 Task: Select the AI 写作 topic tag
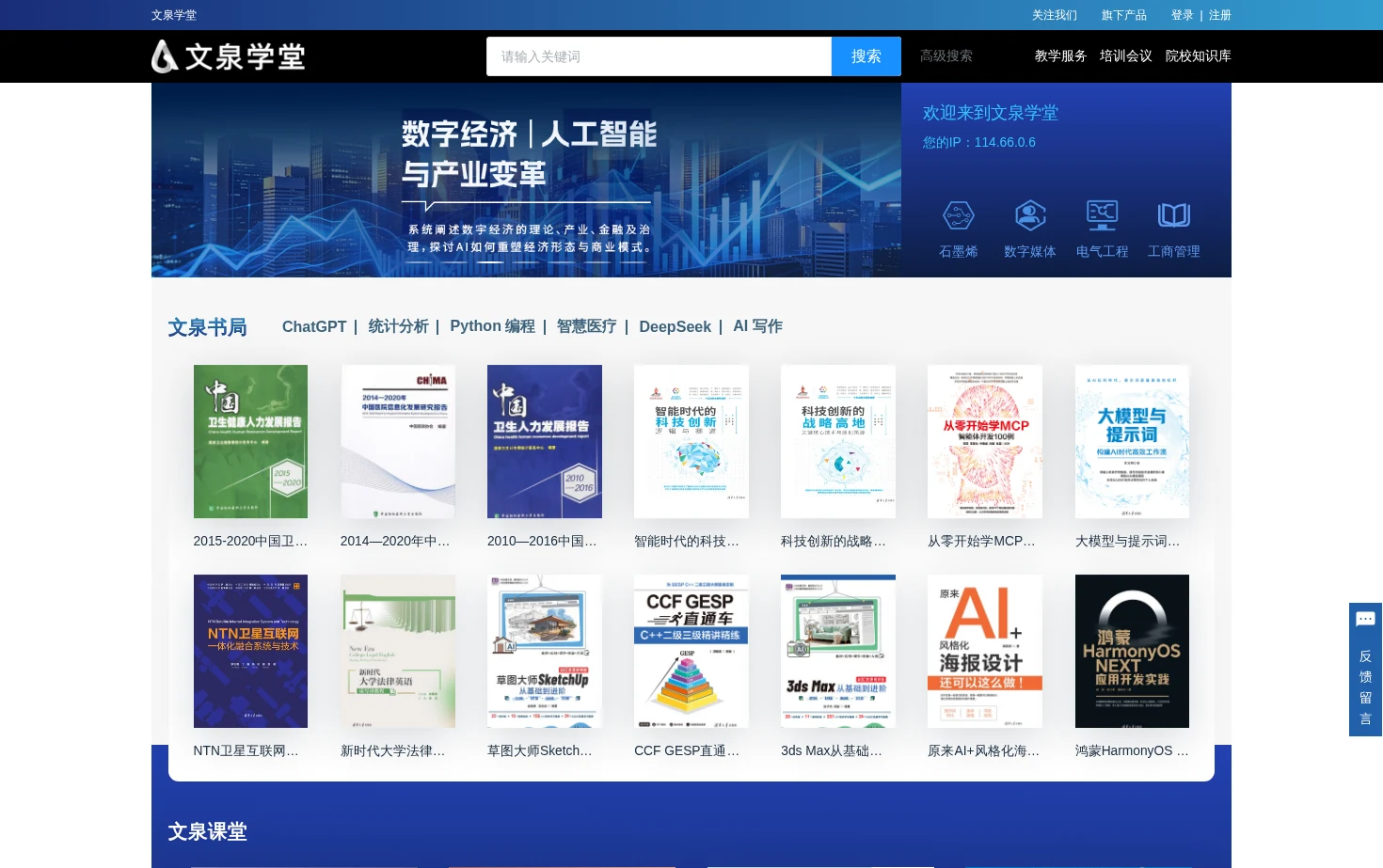pyautogui.click(x=757, y=326)
